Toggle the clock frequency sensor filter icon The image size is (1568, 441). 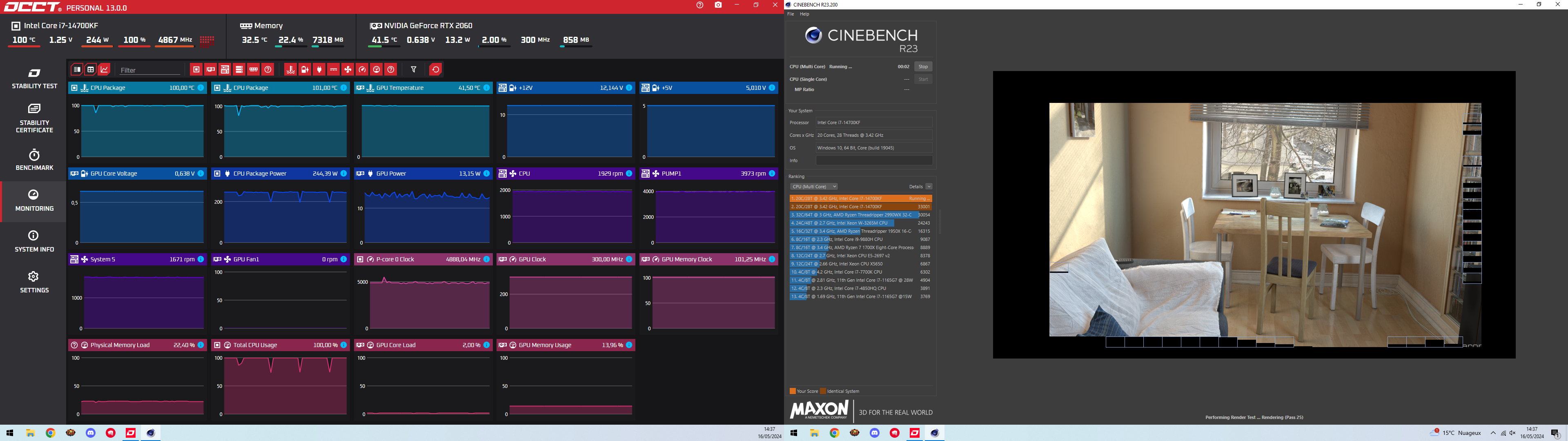(x=362, y=69)
